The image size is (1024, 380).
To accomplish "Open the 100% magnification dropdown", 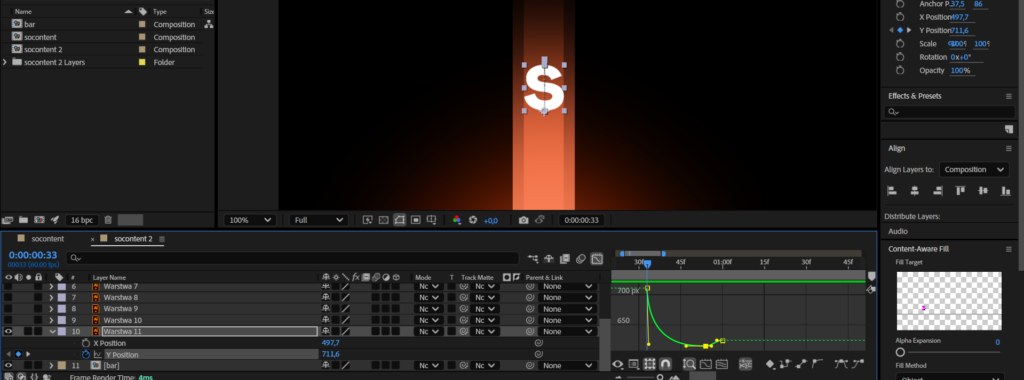I will (250, 220).
